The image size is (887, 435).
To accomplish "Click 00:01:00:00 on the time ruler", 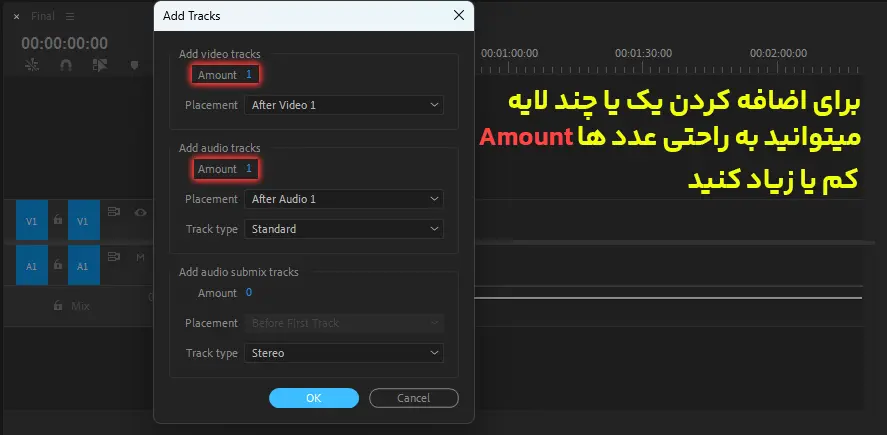I will pyautogui.click(x=509, y=53).
